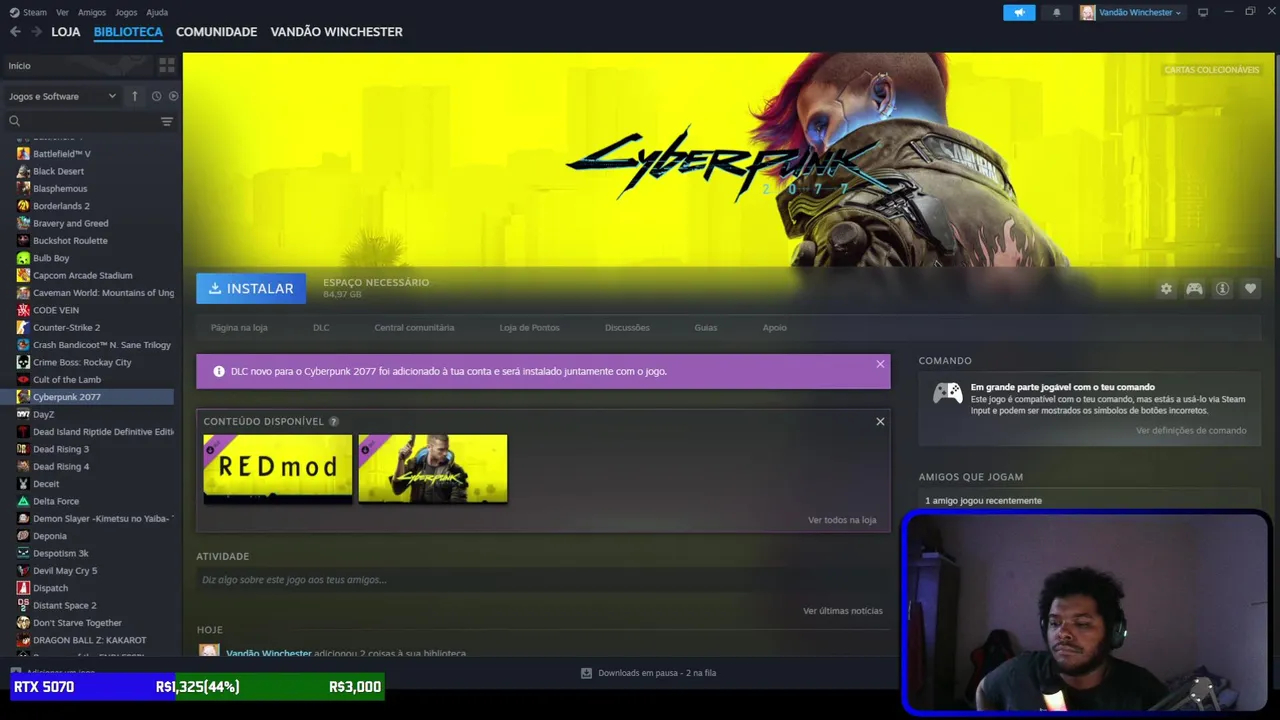
Task: Open the Amigos menu
Action: (x=92, y=13)
